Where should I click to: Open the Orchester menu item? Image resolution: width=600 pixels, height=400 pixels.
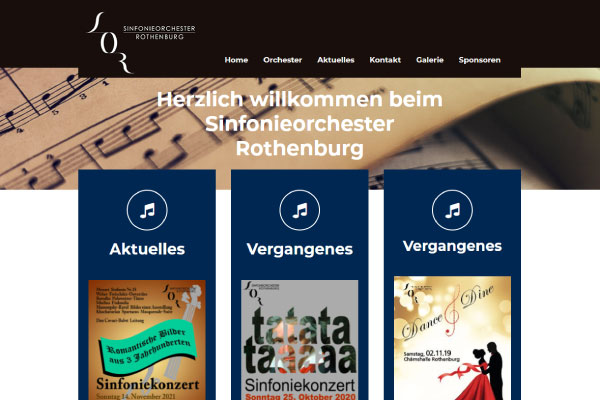(282, 60)
